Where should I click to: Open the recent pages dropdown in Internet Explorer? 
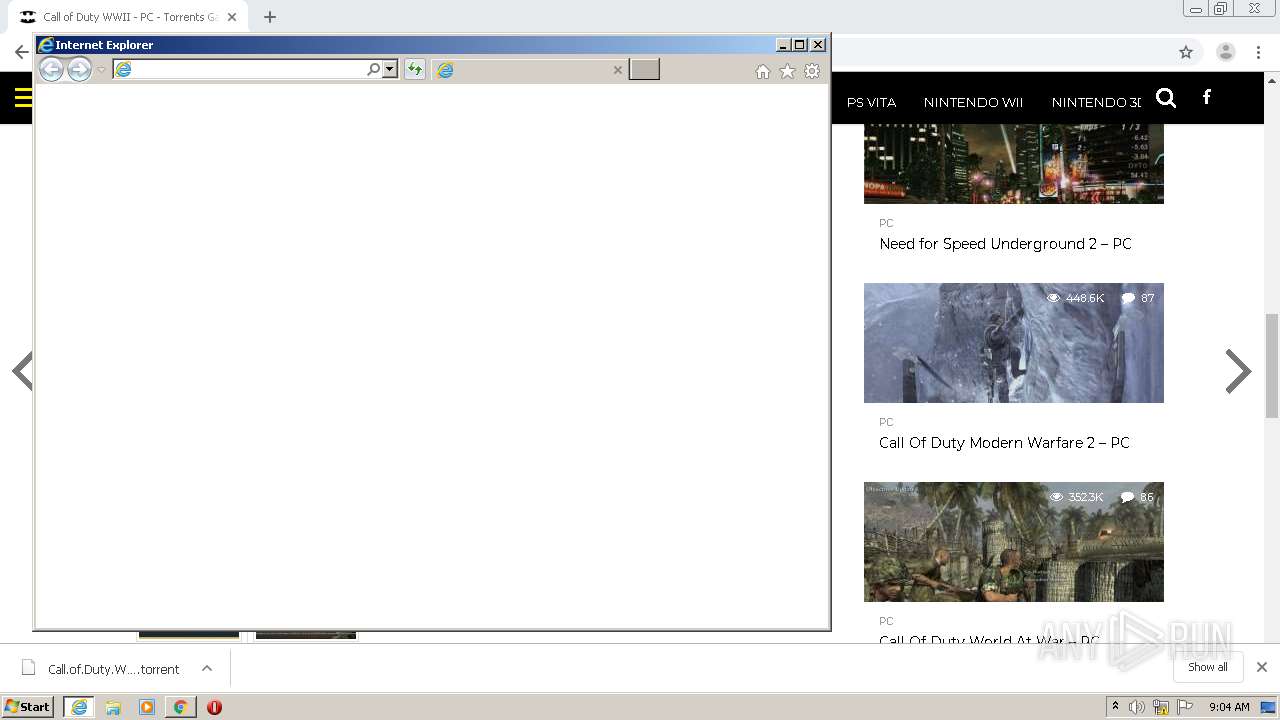[101, 70]
